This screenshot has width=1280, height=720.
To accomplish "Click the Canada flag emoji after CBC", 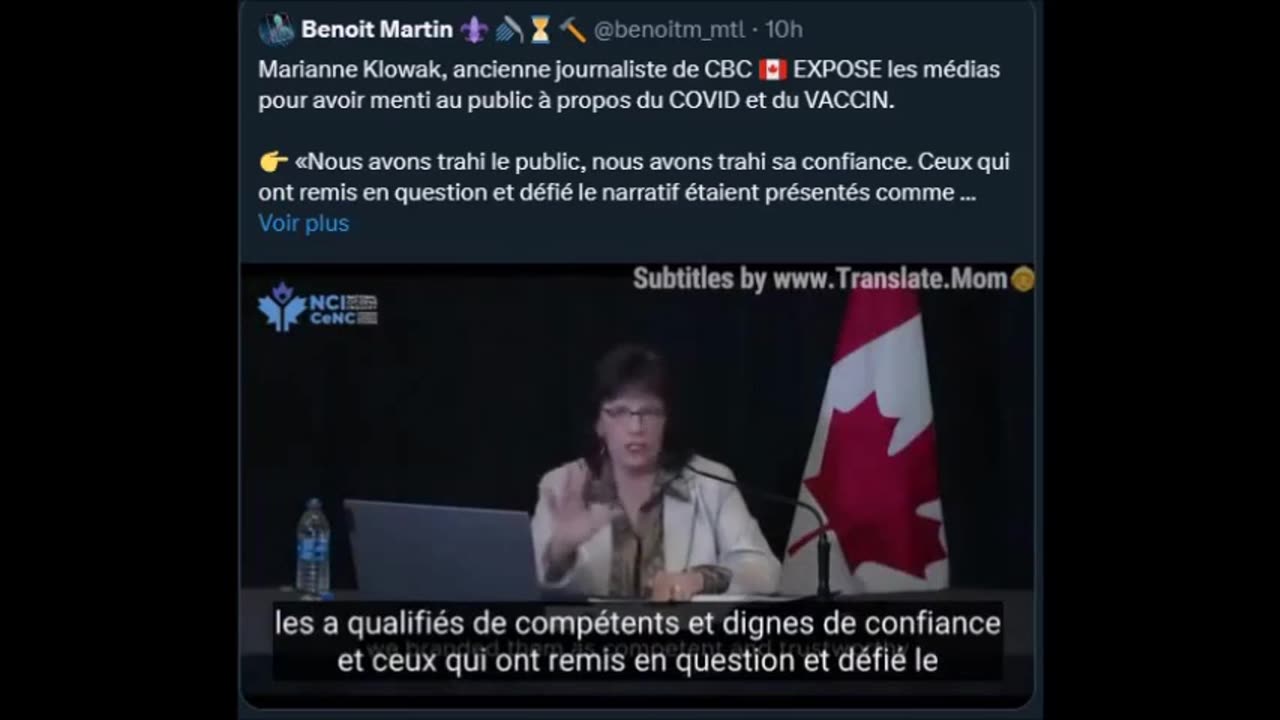I will tap(773, 70).
